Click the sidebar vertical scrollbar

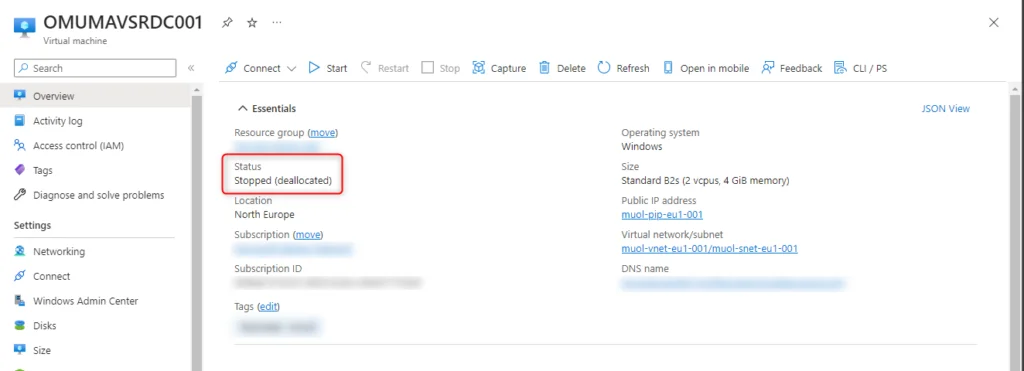197,232
